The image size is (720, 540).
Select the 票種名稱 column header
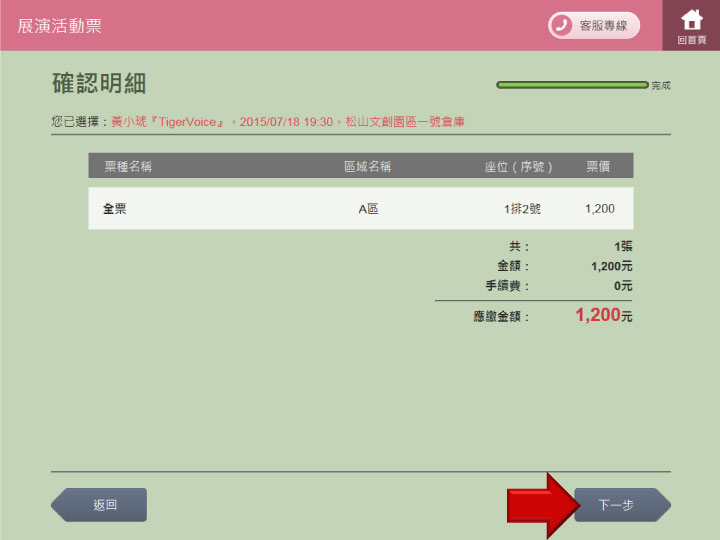128,166
